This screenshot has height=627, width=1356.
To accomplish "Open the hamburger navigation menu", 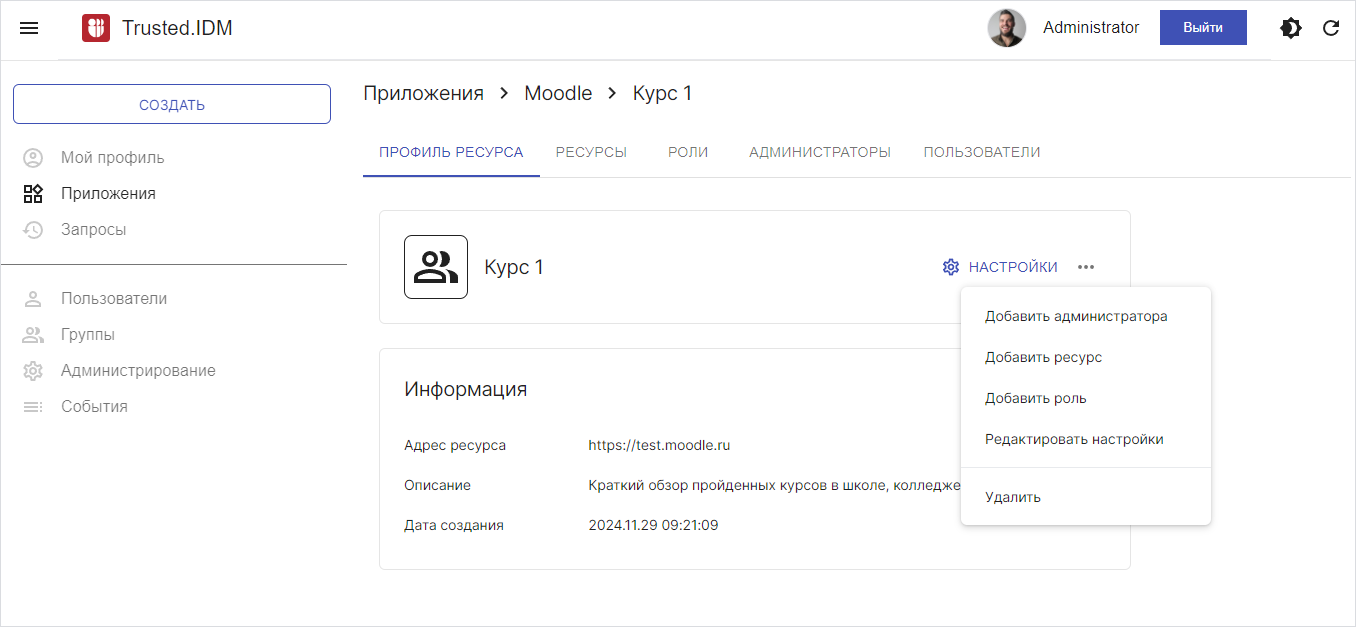I will (x=29, y=28).
